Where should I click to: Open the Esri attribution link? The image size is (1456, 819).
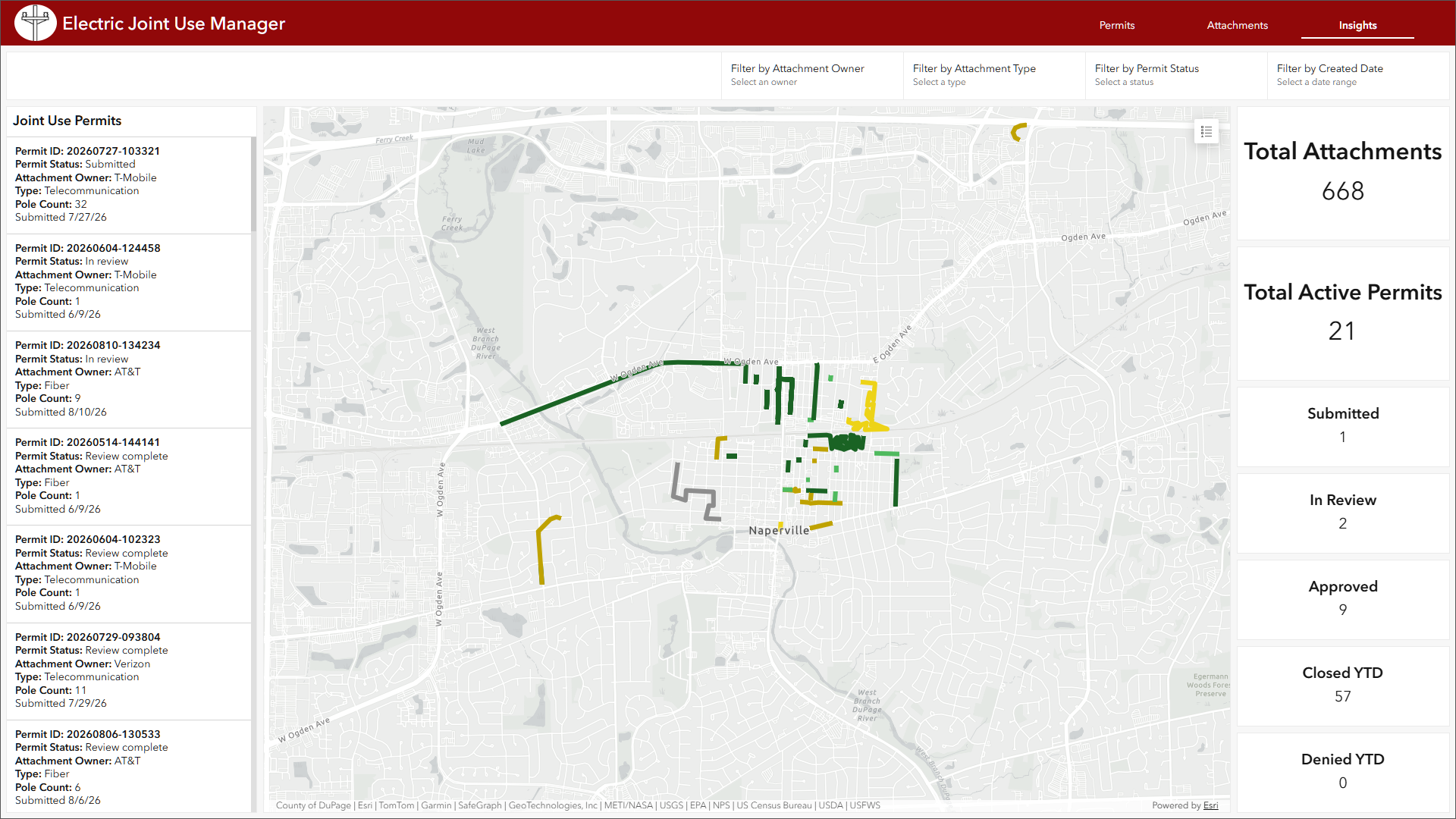[x=1210, y=805]
